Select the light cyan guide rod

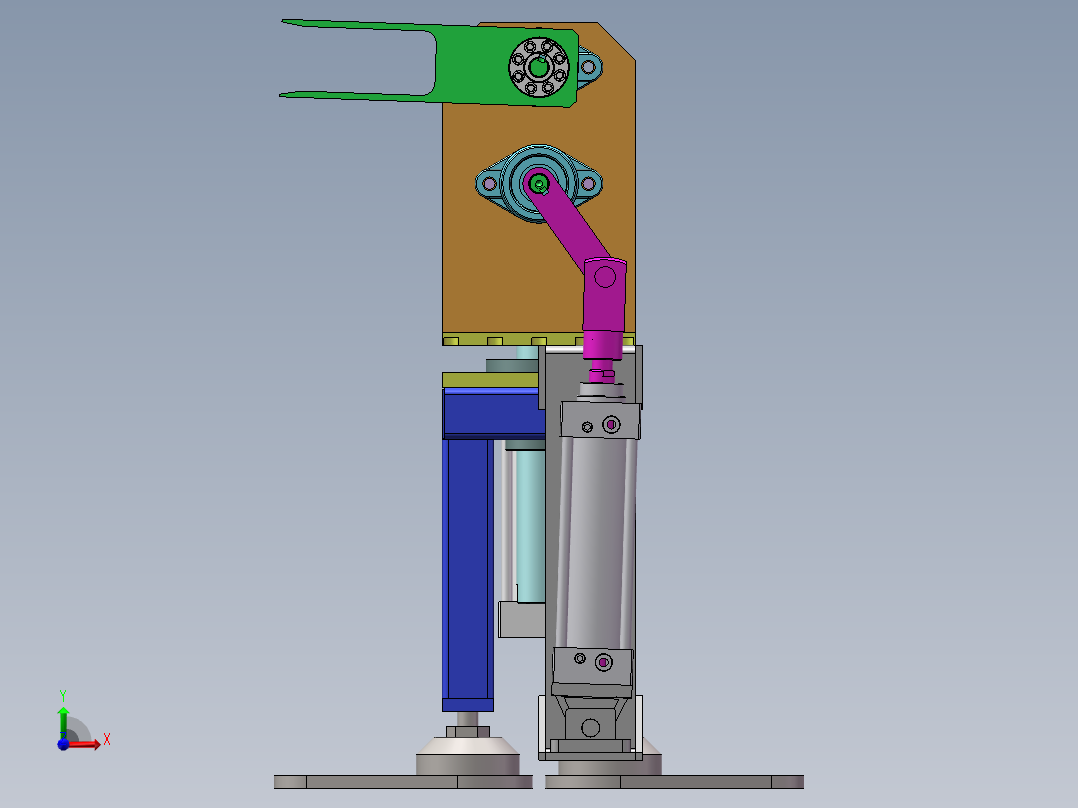530,526
